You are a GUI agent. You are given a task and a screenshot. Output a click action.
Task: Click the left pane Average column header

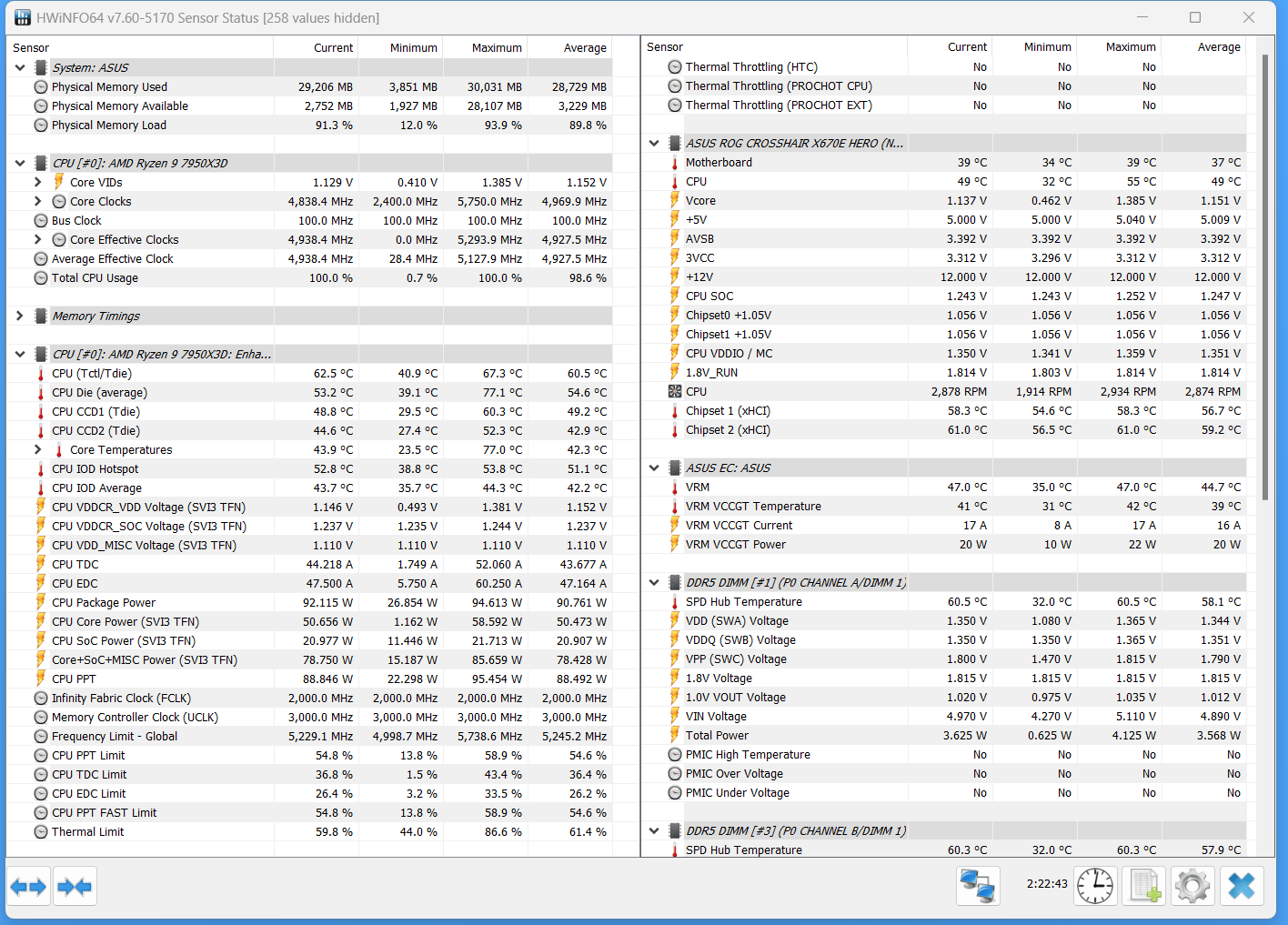[x=570, y=47]
